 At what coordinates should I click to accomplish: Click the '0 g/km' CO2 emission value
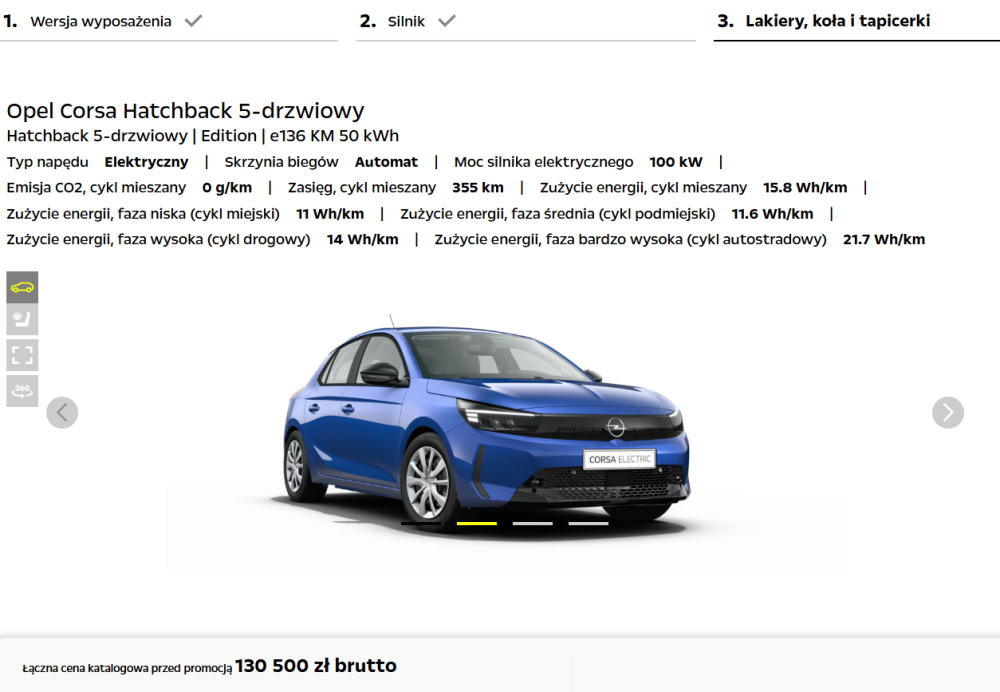tap(227, 188)
